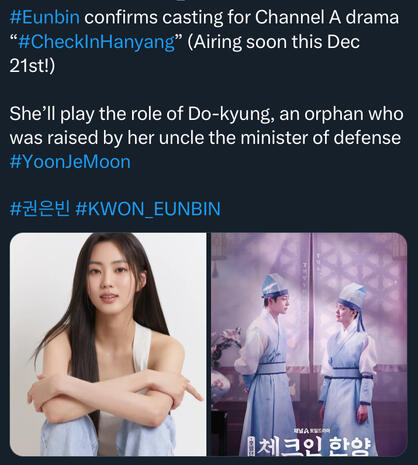Click the #KWON_EUNBIN hashtag
Image resolution: width=418 pixels, height=465 pixels.
point(148,209)
